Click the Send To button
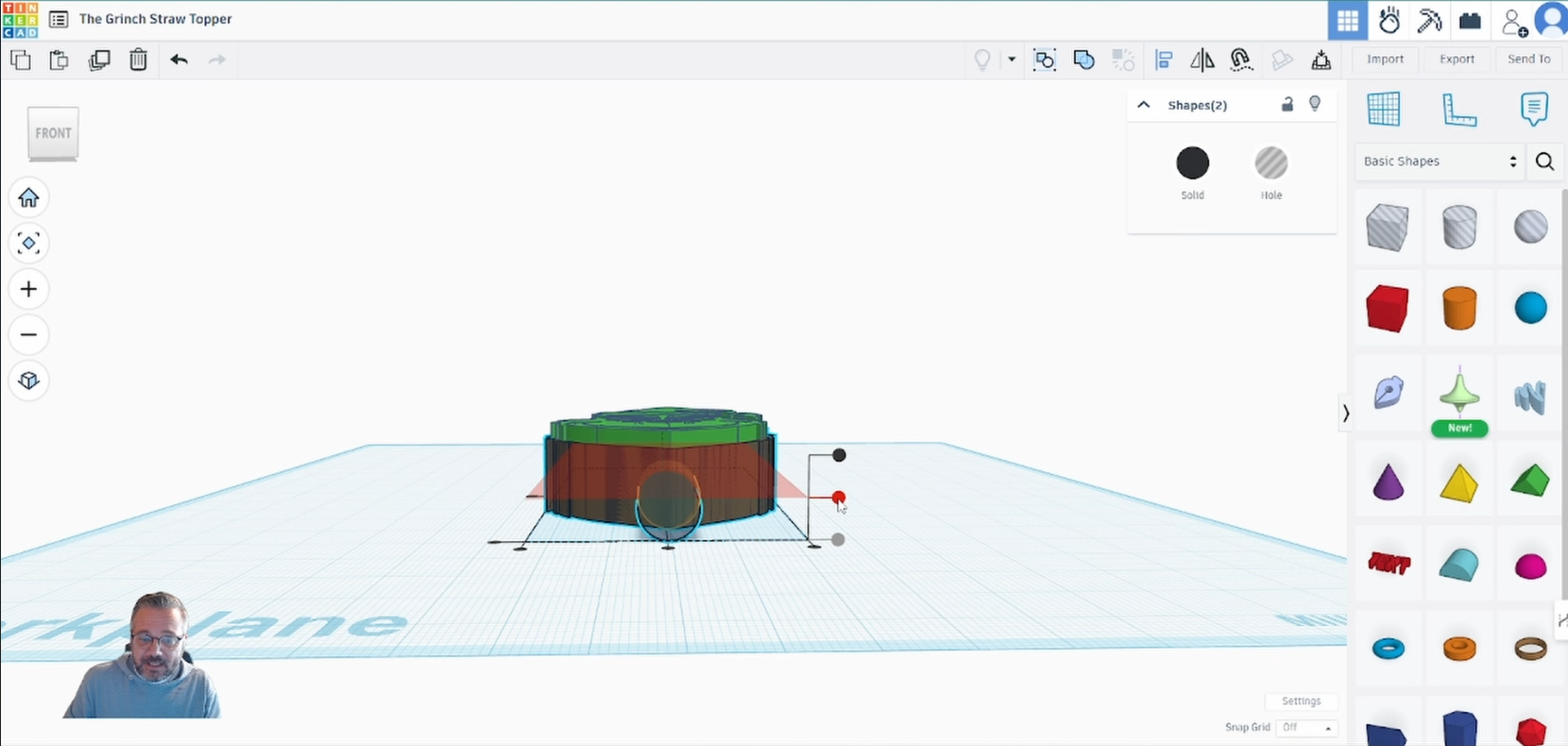Screen dimensions: 1568x746 [1528, 59]
